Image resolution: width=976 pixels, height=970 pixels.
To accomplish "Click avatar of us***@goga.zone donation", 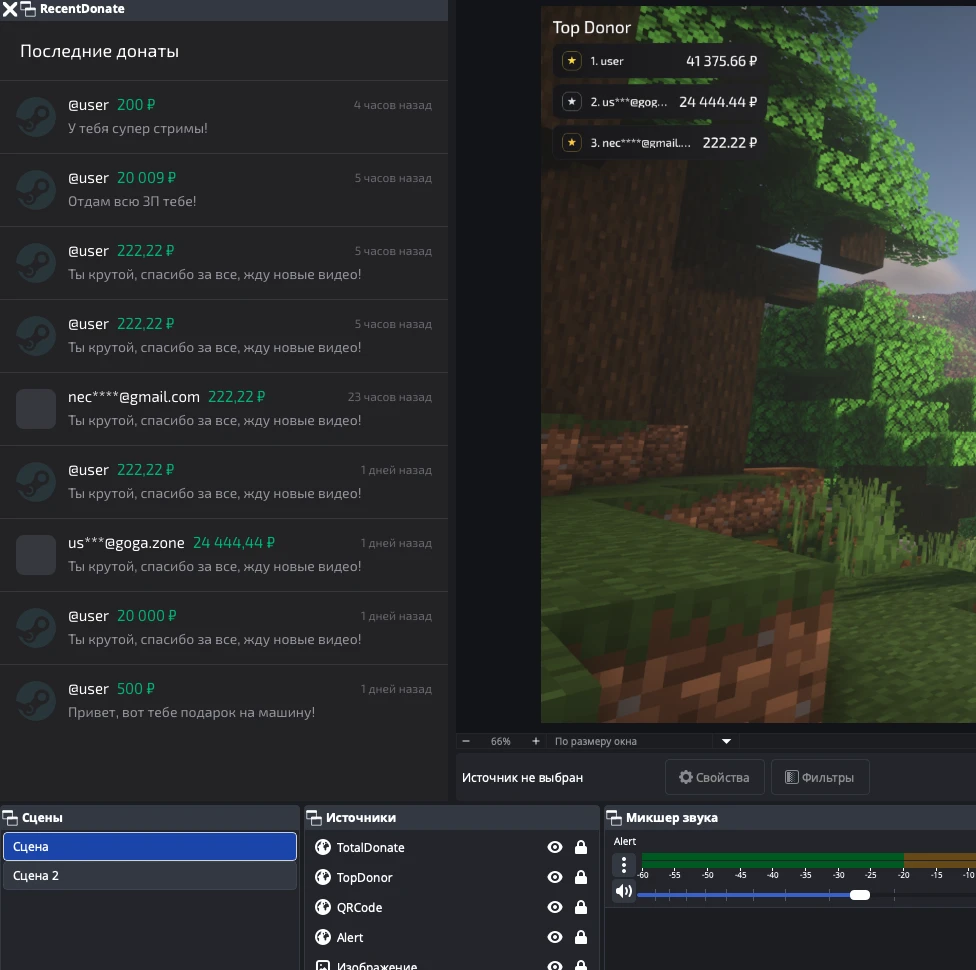I will [35, 555].
